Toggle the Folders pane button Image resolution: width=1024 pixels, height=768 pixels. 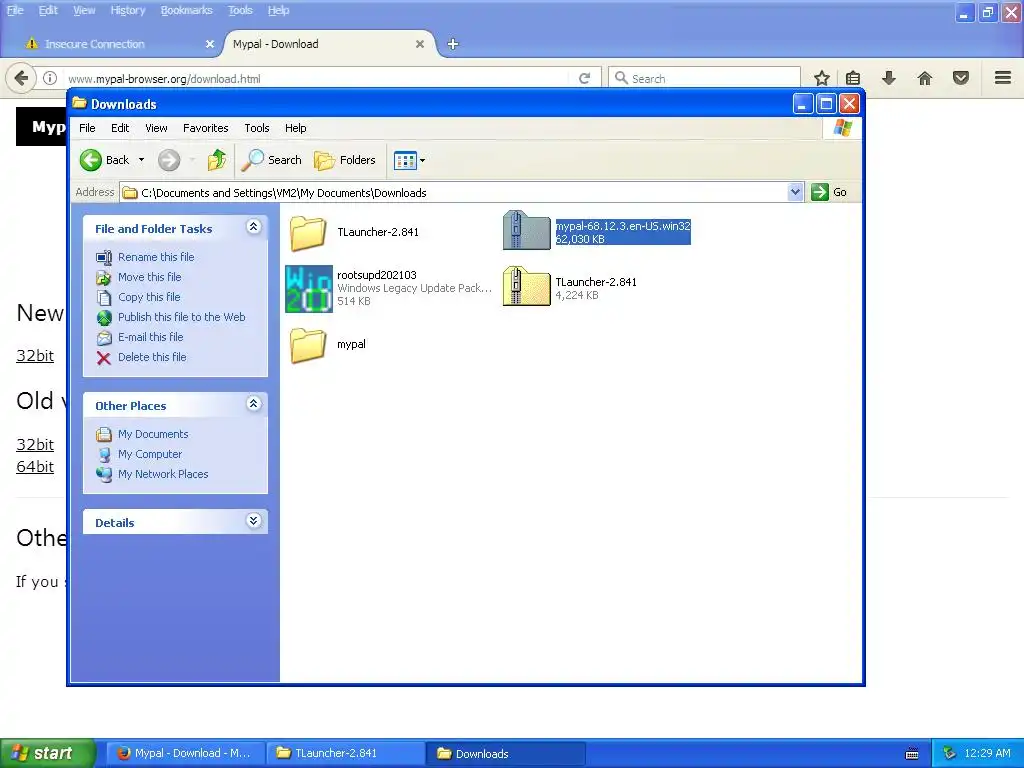click(x=345, y=160)
